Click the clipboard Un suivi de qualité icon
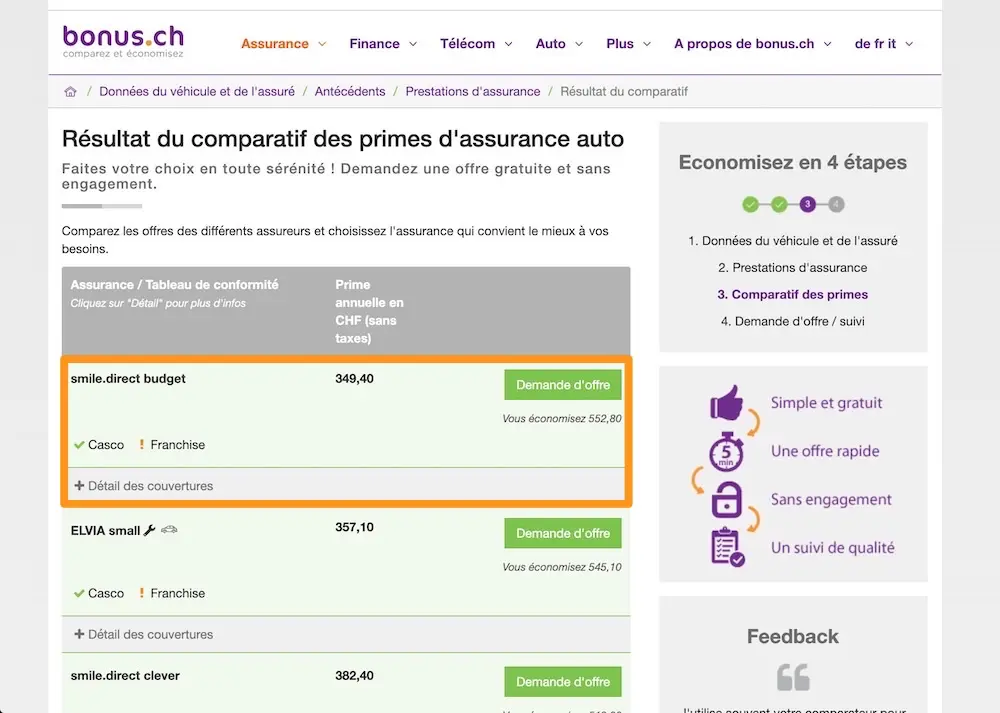Viewport: 1000px width, 713px height. (x=727, y=547)
